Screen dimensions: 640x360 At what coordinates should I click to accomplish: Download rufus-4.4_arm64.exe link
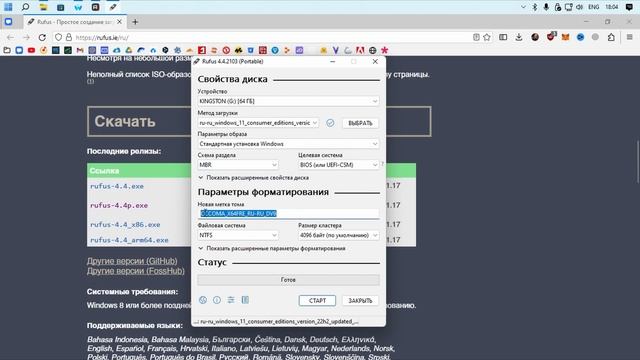tap(129, 240)
